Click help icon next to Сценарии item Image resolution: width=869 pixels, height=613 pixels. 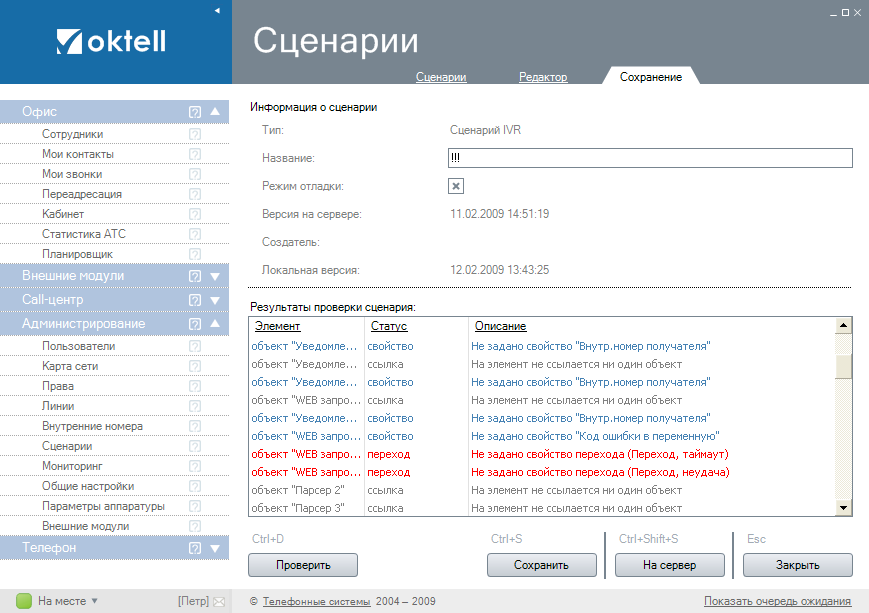pyautogui.click(x=195, y=446)
